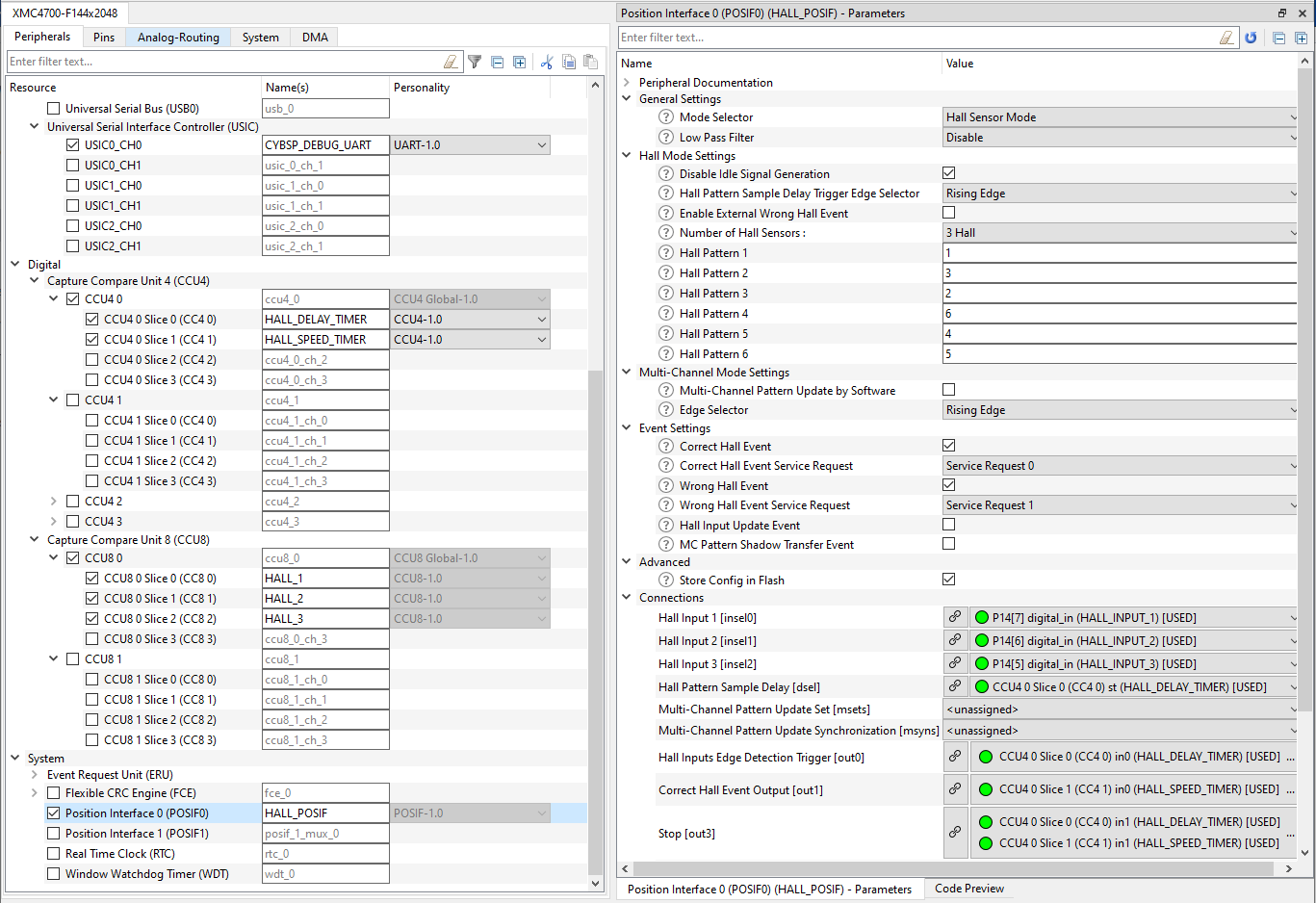Show help for Wrong Hall Event
Screen dimensions: 1316x903
coord(666,486)
